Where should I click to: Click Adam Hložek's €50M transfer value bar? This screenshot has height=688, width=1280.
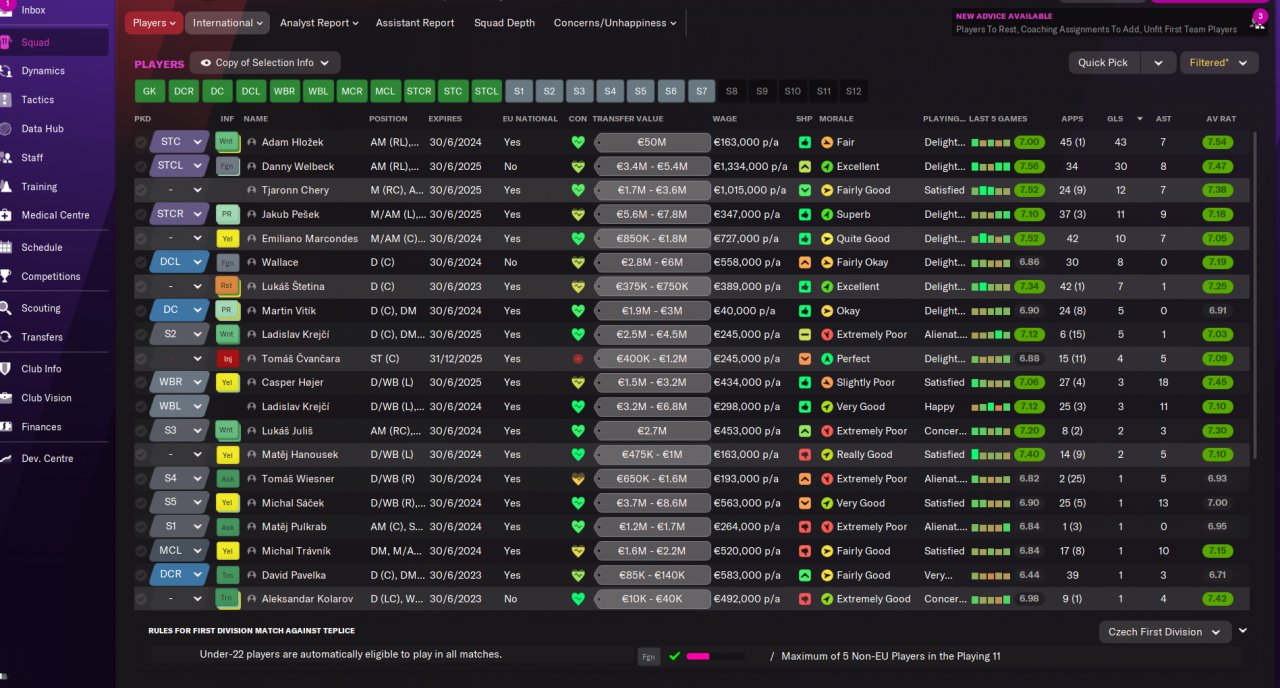(652, 142)
